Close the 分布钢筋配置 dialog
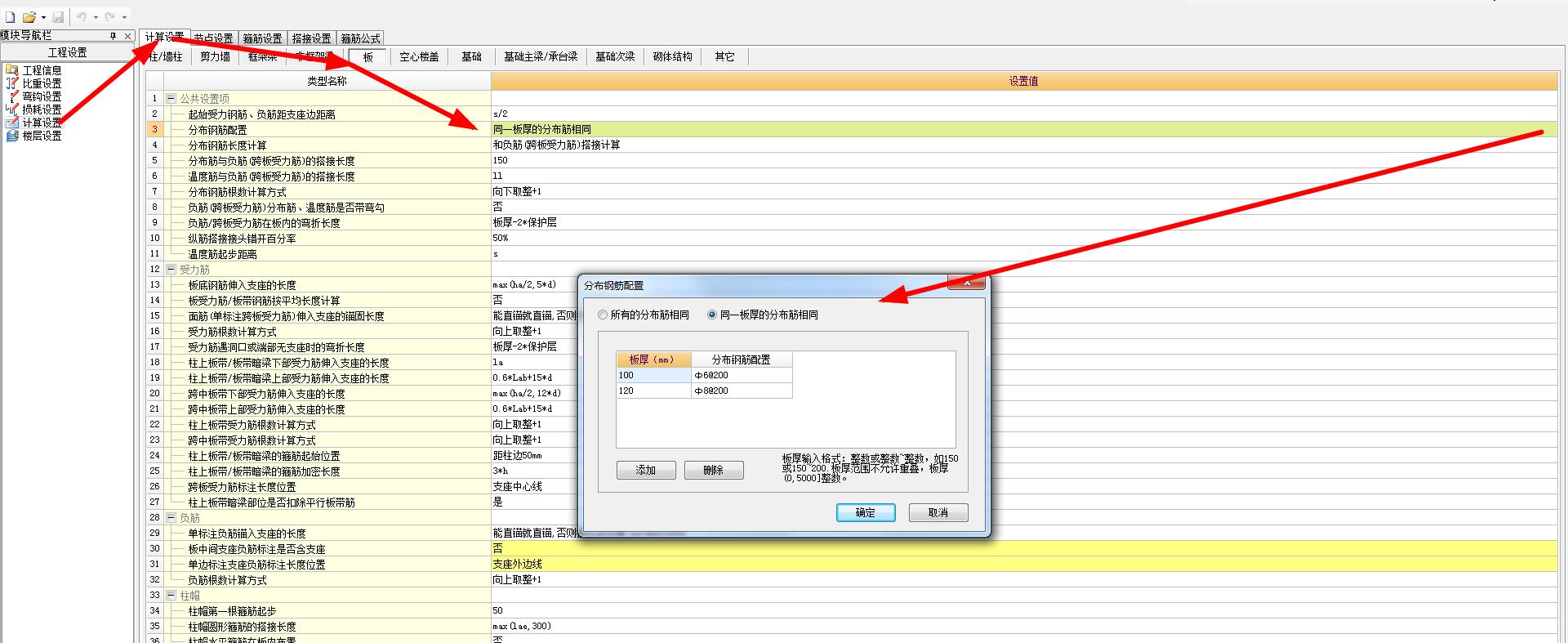Screen dimensions: 1568x643 [967, 283]
